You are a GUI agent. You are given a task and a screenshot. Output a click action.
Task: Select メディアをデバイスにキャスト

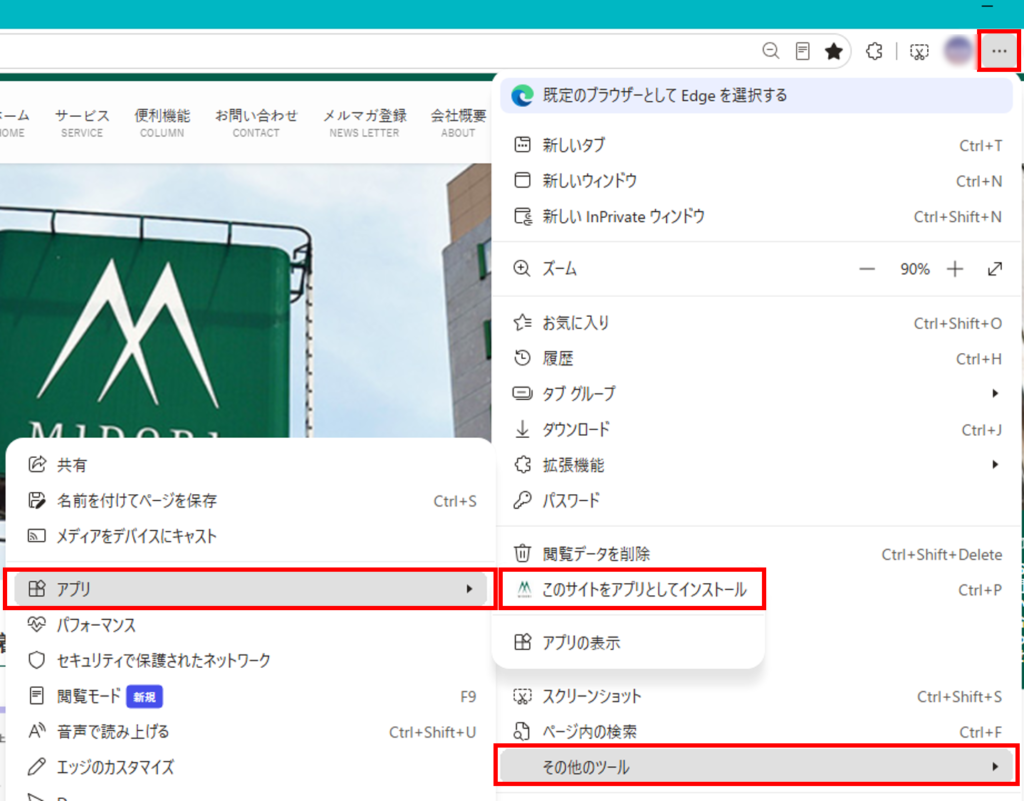[251, 537]
